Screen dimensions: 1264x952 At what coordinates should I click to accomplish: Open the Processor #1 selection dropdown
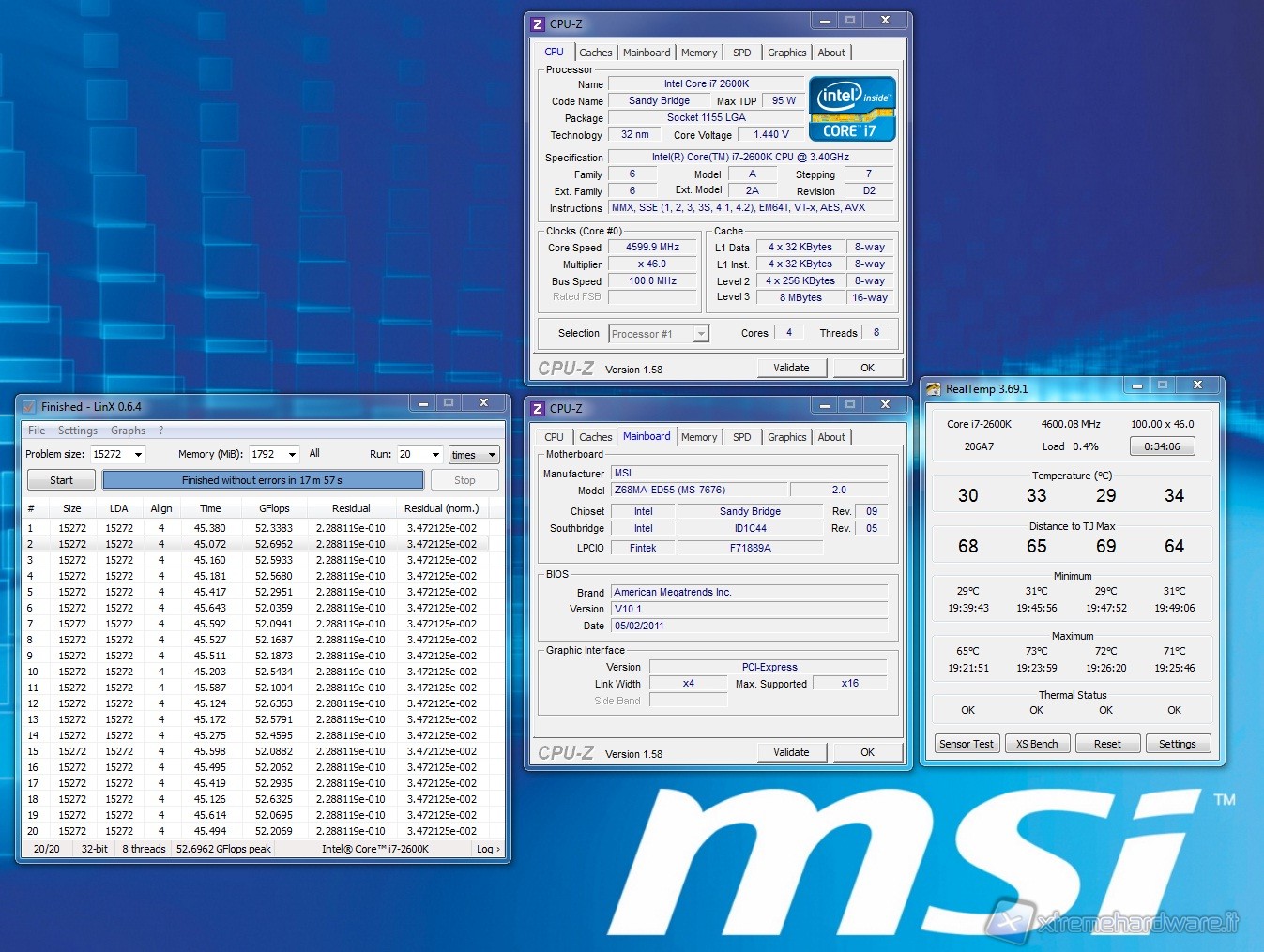[700, 334]
